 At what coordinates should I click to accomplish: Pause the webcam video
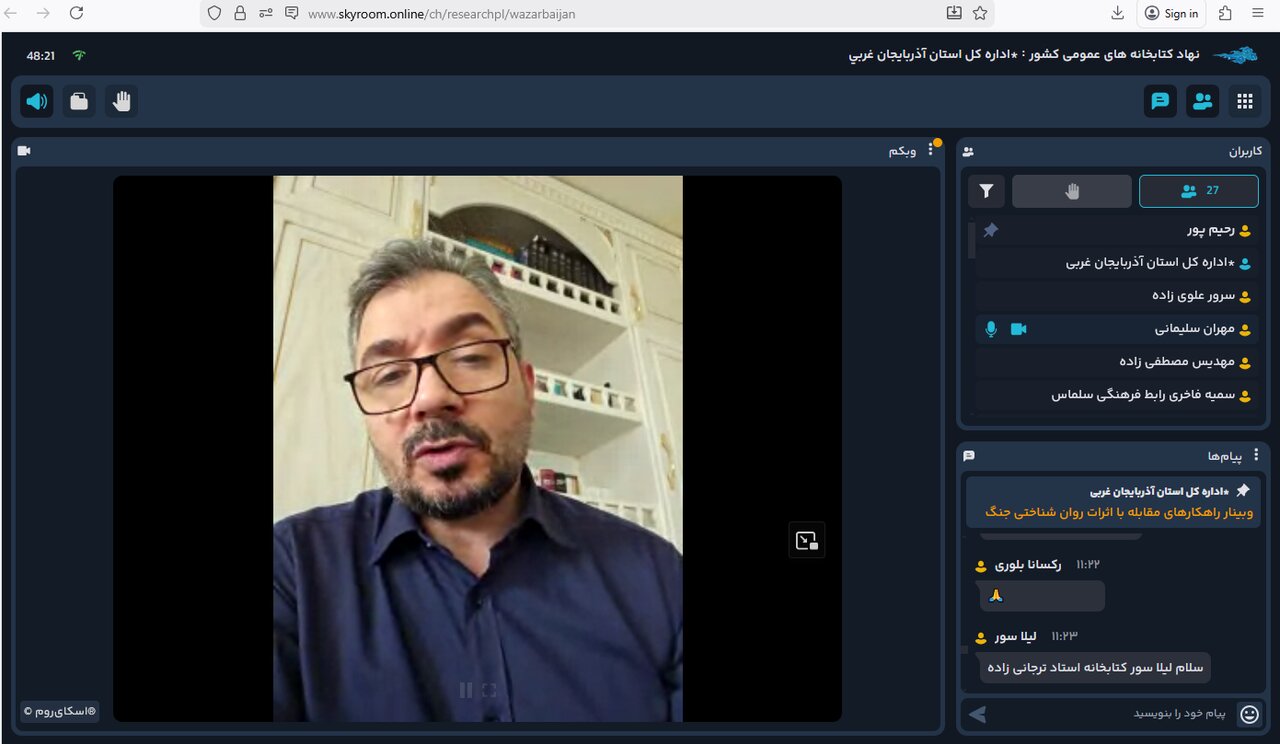tap(466, 690)
